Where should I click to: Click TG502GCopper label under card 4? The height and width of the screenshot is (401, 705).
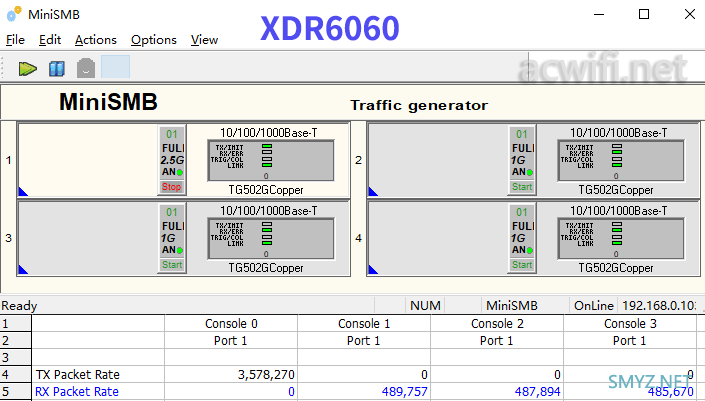[x=616, y=268]
